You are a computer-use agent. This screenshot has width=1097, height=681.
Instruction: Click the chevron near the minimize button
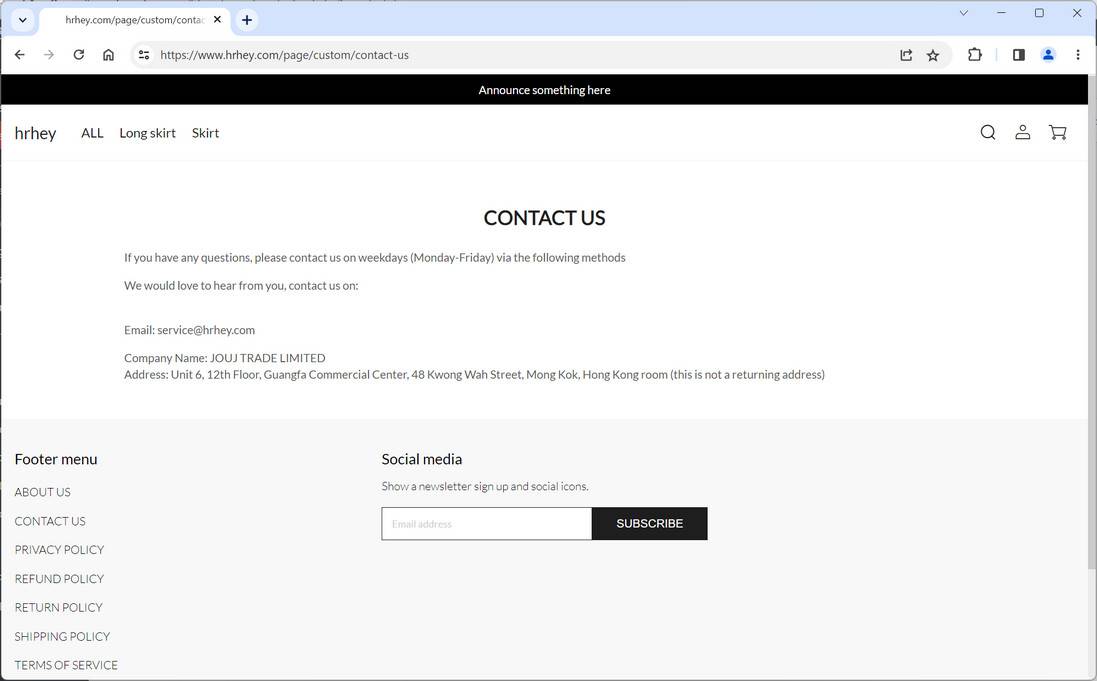[963, 13]
